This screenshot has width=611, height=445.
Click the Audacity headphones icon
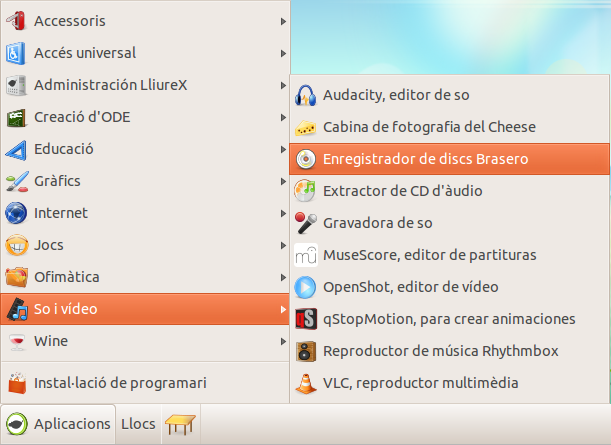[x=306, y=96]
